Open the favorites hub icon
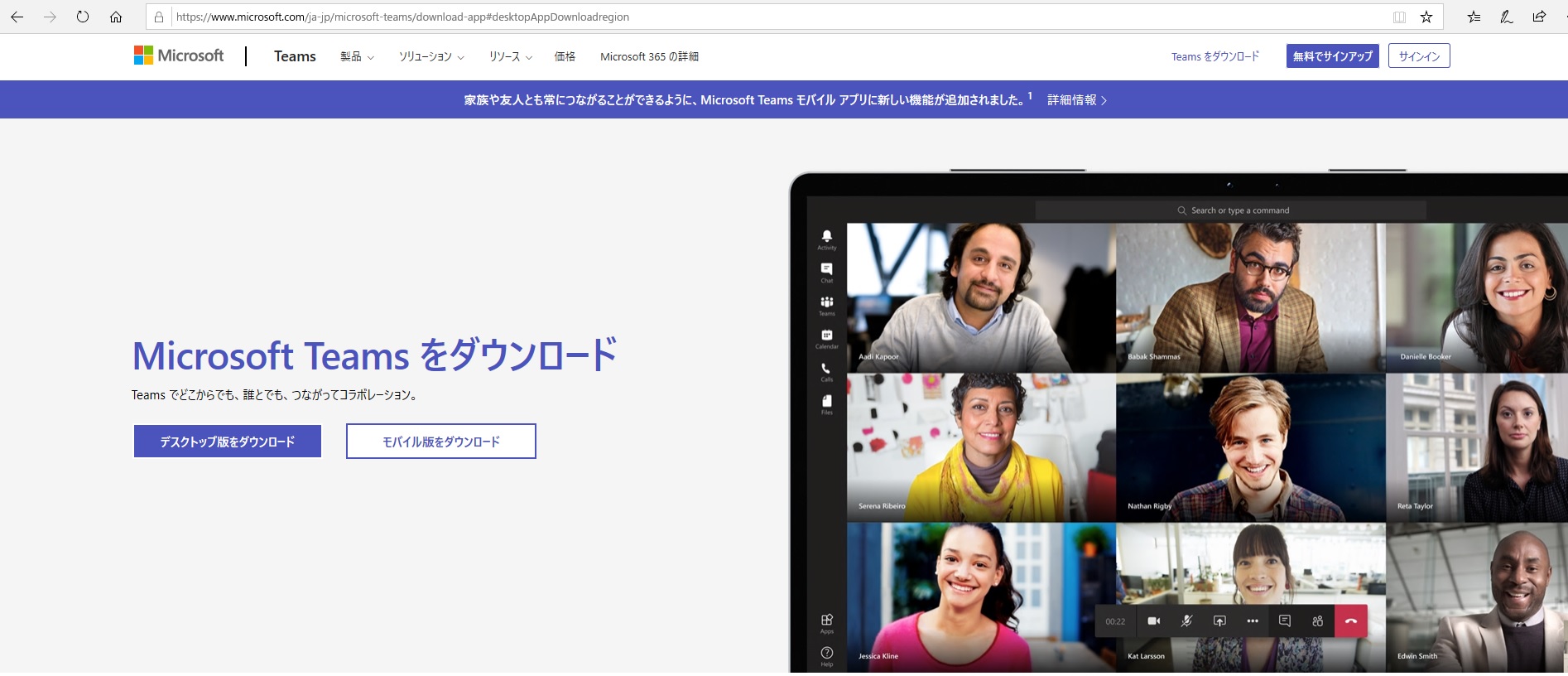This screenshot has width=1568, height=676. 1474,17
